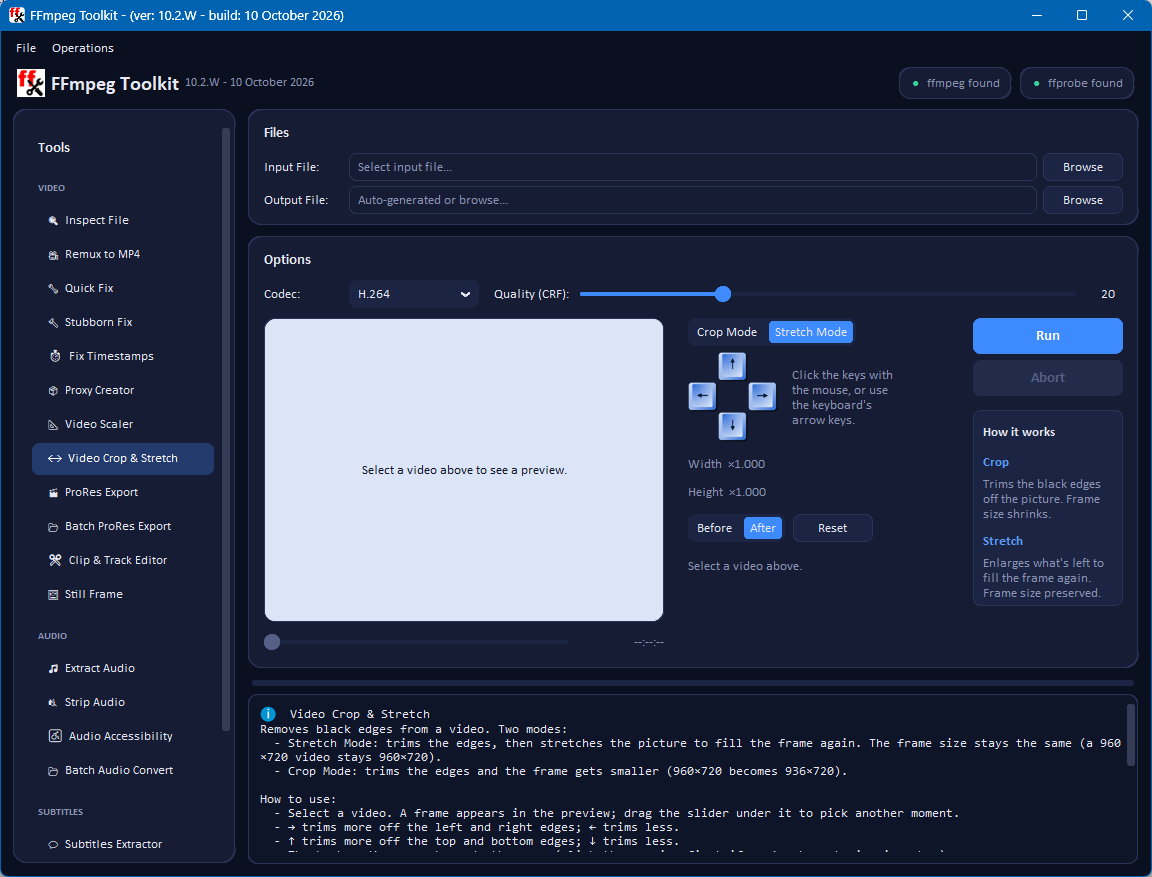Click the Crop heading in How it works
This screenshot has height=877, width=1152.
tap(996, 462)
